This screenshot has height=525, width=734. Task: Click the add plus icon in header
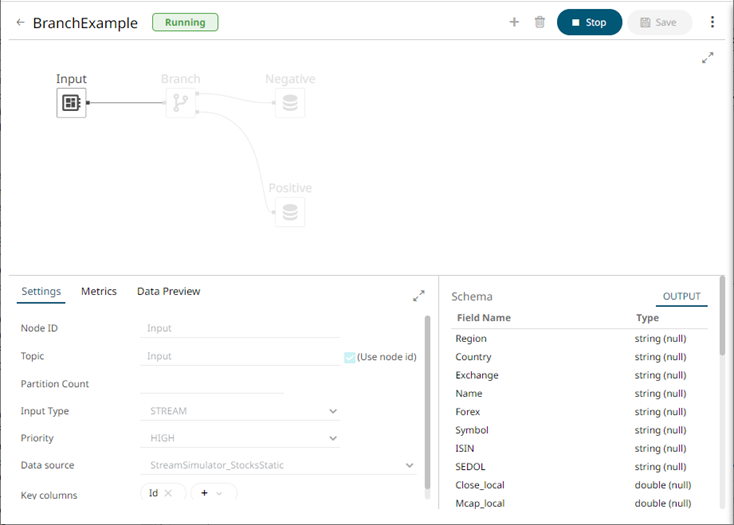coord(514,22)
